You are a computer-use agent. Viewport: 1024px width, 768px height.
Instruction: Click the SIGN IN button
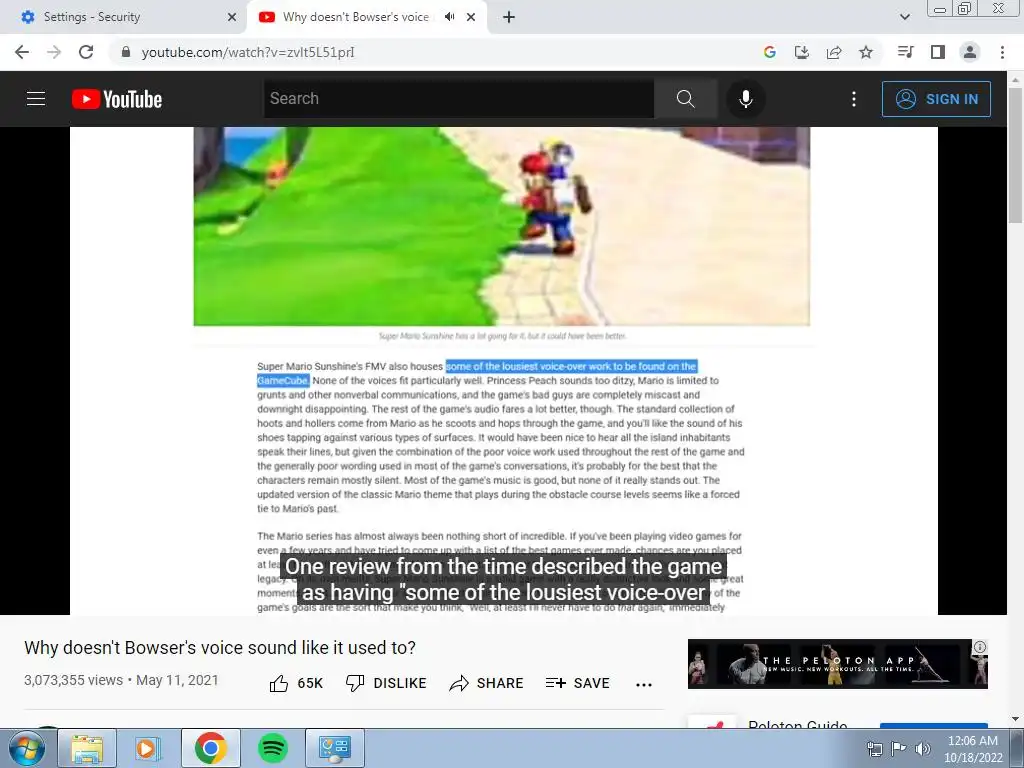[936, 99]
